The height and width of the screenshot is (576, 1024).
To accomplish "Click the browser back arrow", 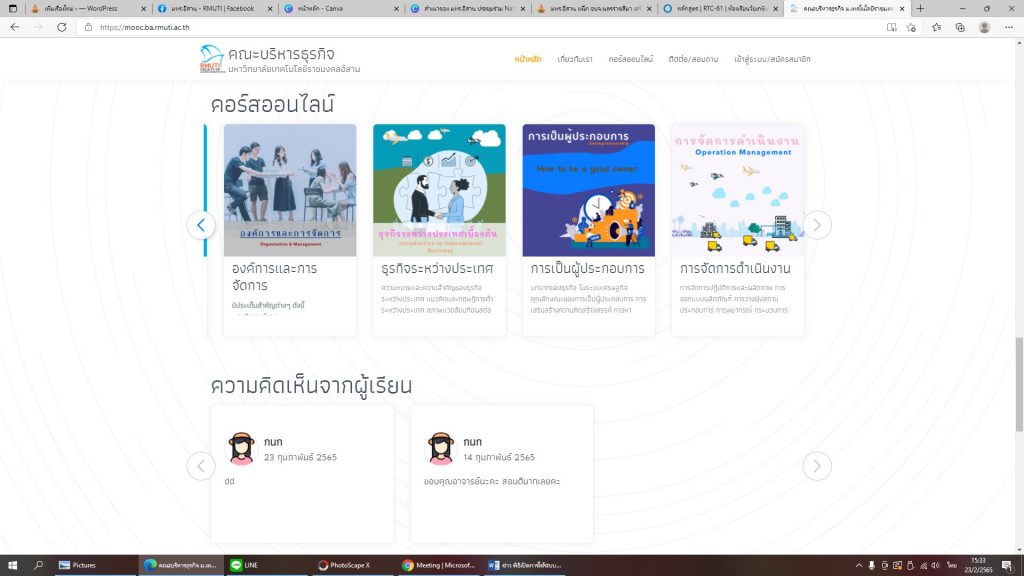I will tap(14, 27).
